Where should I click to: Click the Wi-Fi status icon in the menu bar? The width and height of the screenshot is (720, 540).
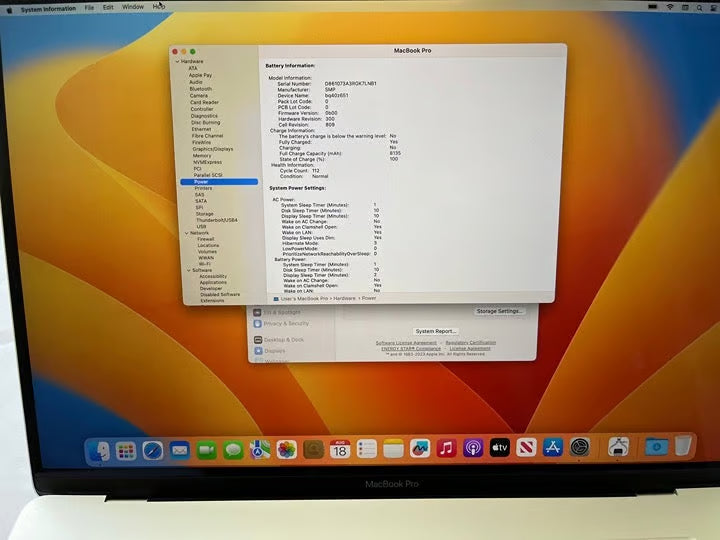670,7
